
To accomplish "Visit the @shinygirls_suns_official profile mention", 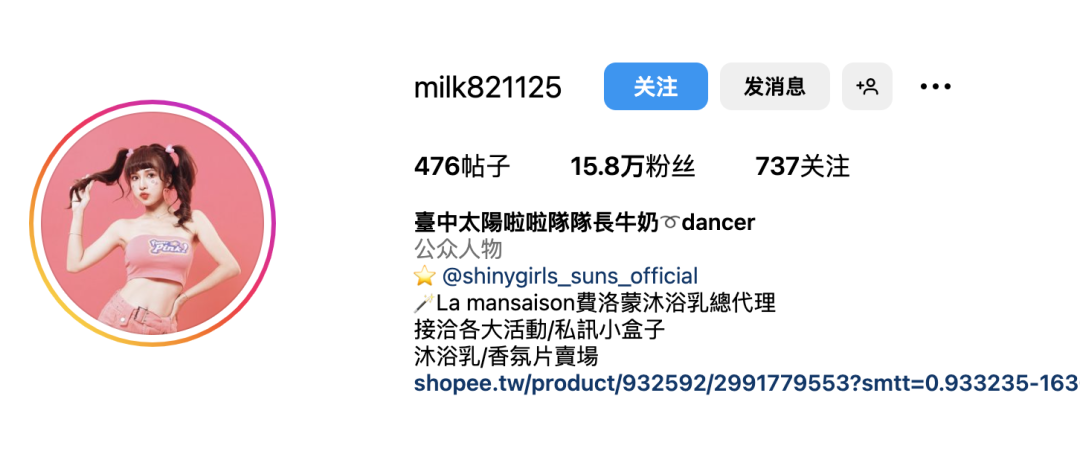I will 570,277.
